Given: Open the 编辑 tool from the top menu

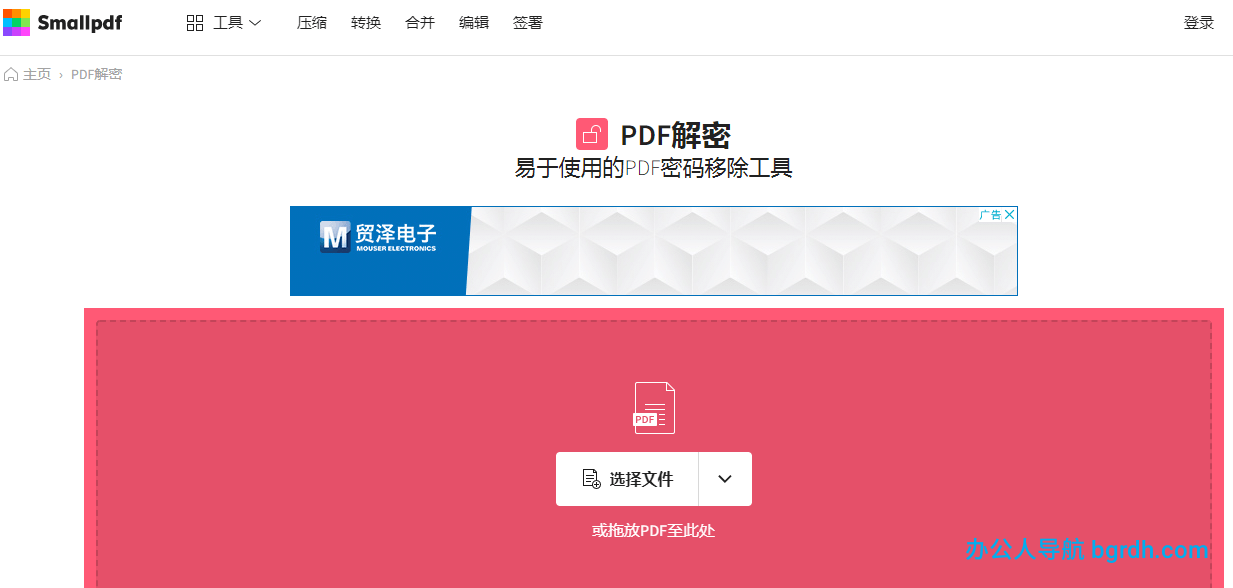Looking at the screenshot, I should coord(473,21).
